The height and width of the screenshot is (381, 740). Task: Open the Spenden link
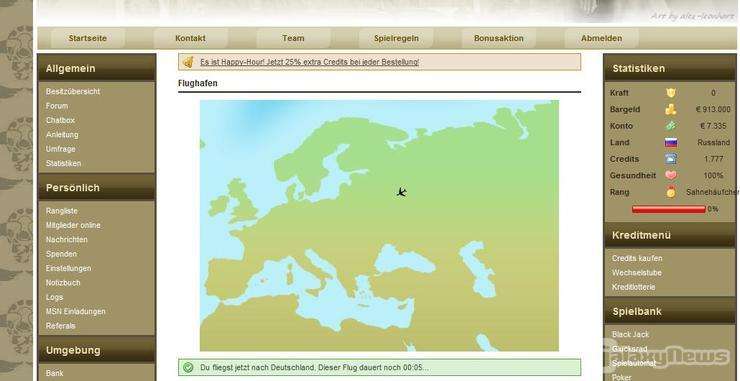tap(61, 254)
